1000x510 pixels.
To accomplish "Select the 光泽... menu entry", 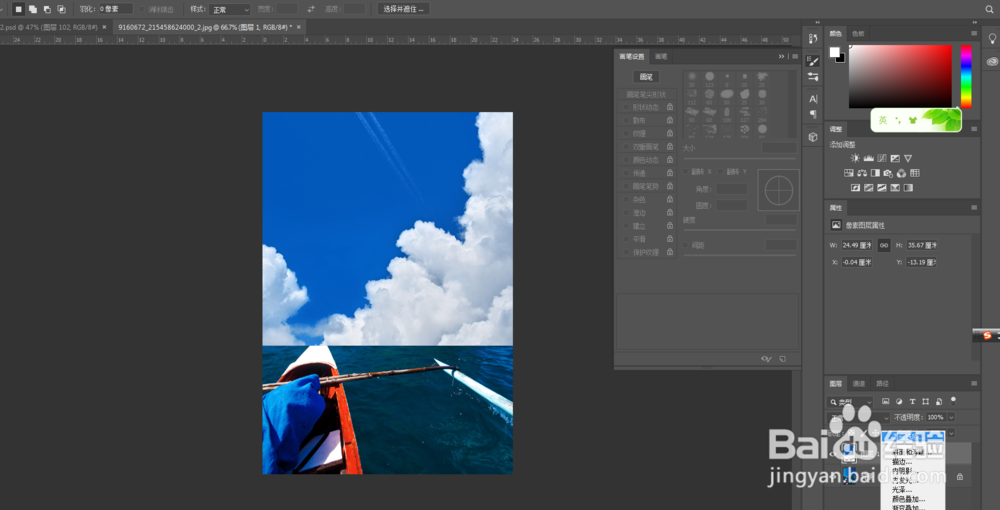I will click(903, 490).
